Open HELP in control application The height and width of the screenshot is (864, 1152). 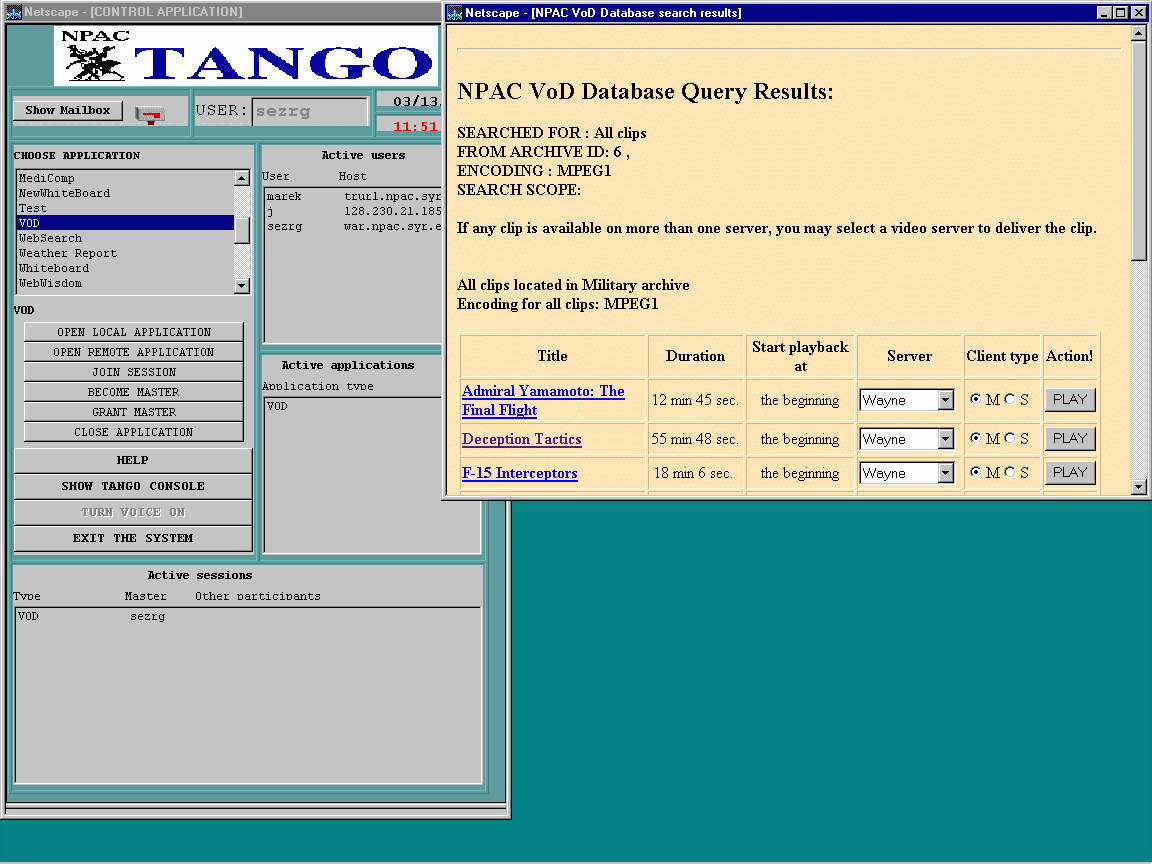[133, 460]
